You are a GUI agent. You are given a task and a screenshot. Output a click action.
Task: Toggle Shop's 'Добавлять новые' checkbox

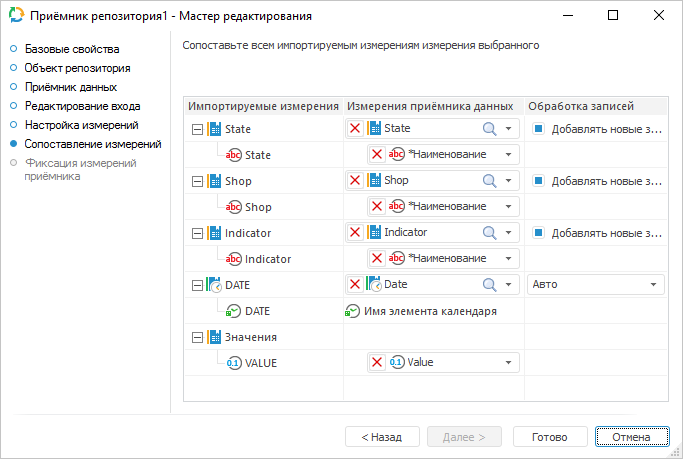coord(538,181)
